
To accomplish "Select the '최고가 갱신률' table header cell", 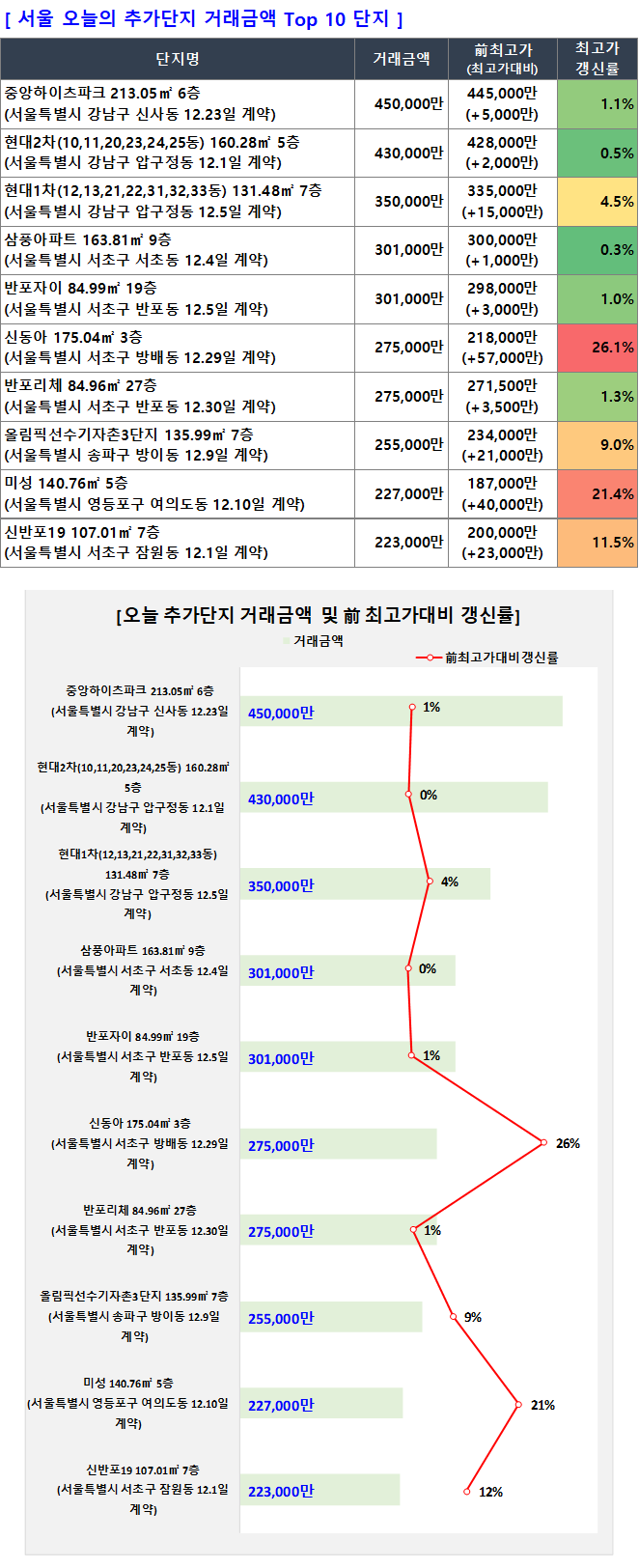I will tap(597, 59).
